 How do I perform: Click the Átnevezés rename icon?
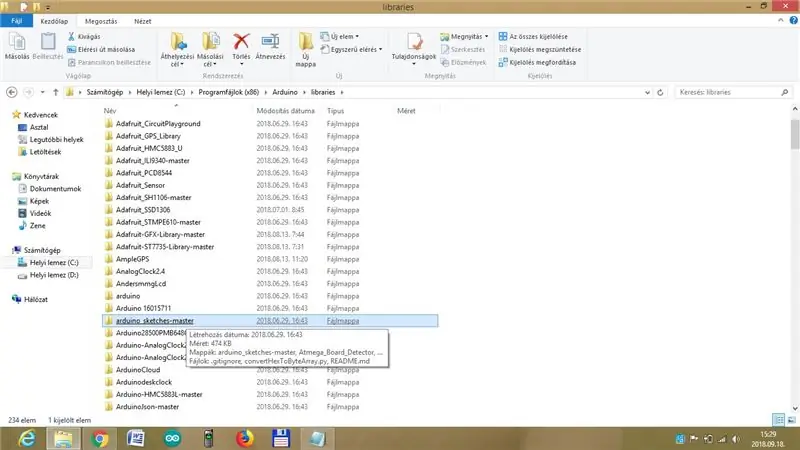270,46
